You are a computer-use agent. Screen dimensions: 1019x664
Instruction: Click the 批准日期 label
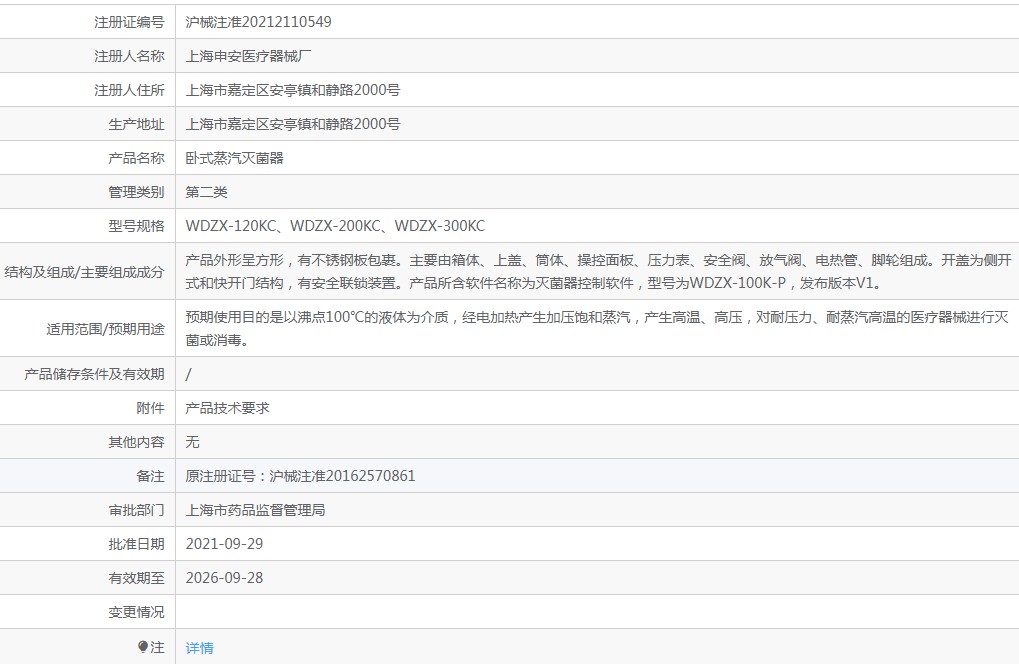pos(136,544)
